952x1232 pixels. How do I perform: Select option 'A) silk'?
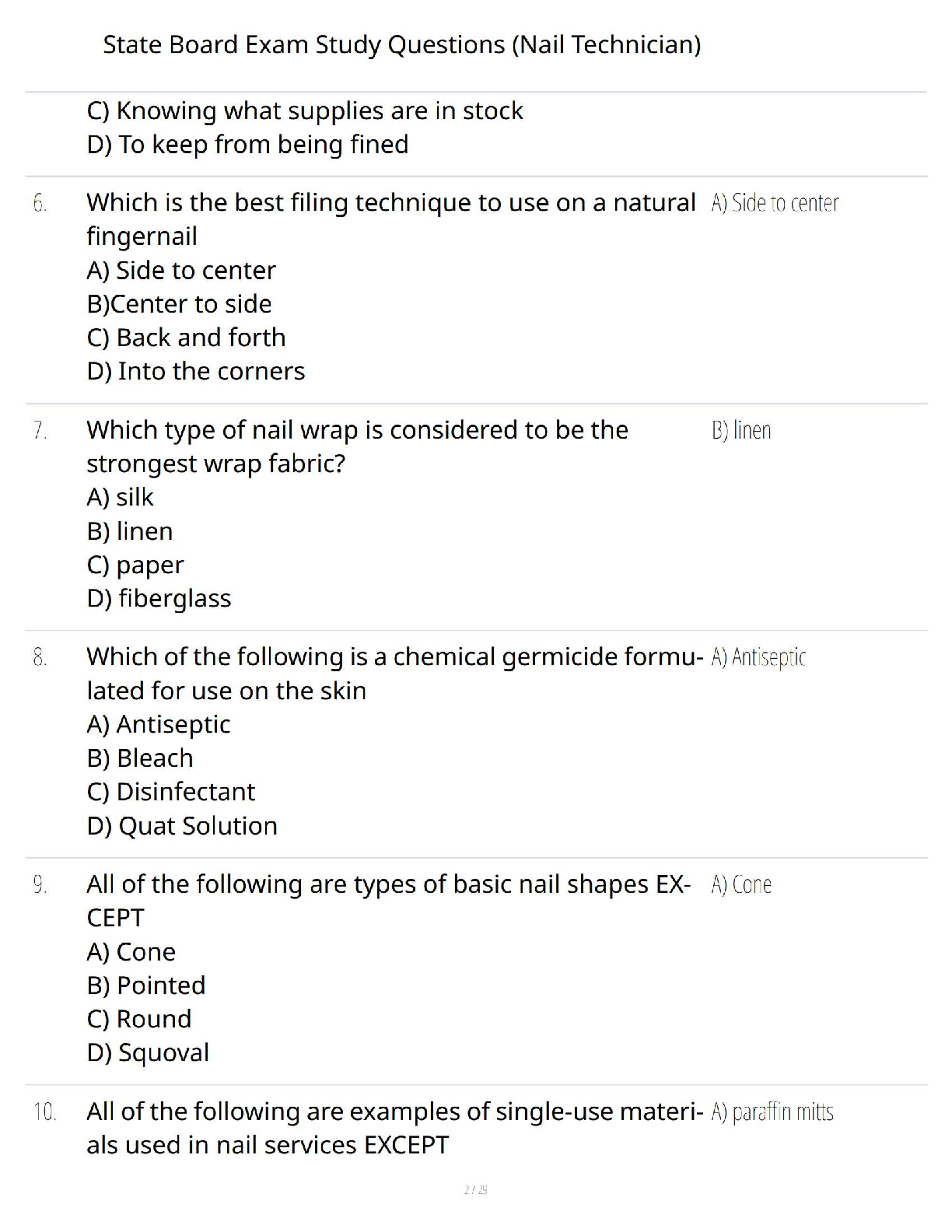tap(121, 497)
